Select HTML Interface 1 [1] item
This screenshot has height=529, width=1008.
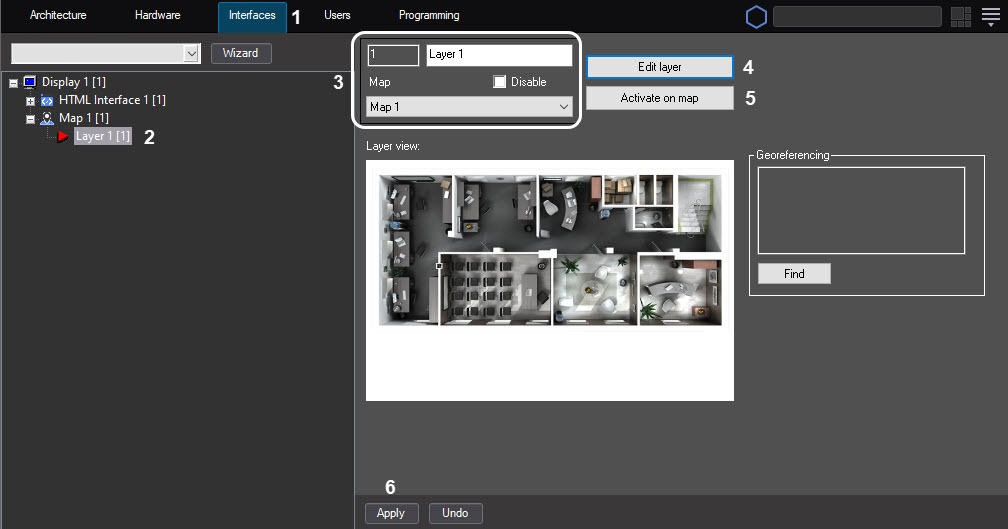[x=112, y=100]
